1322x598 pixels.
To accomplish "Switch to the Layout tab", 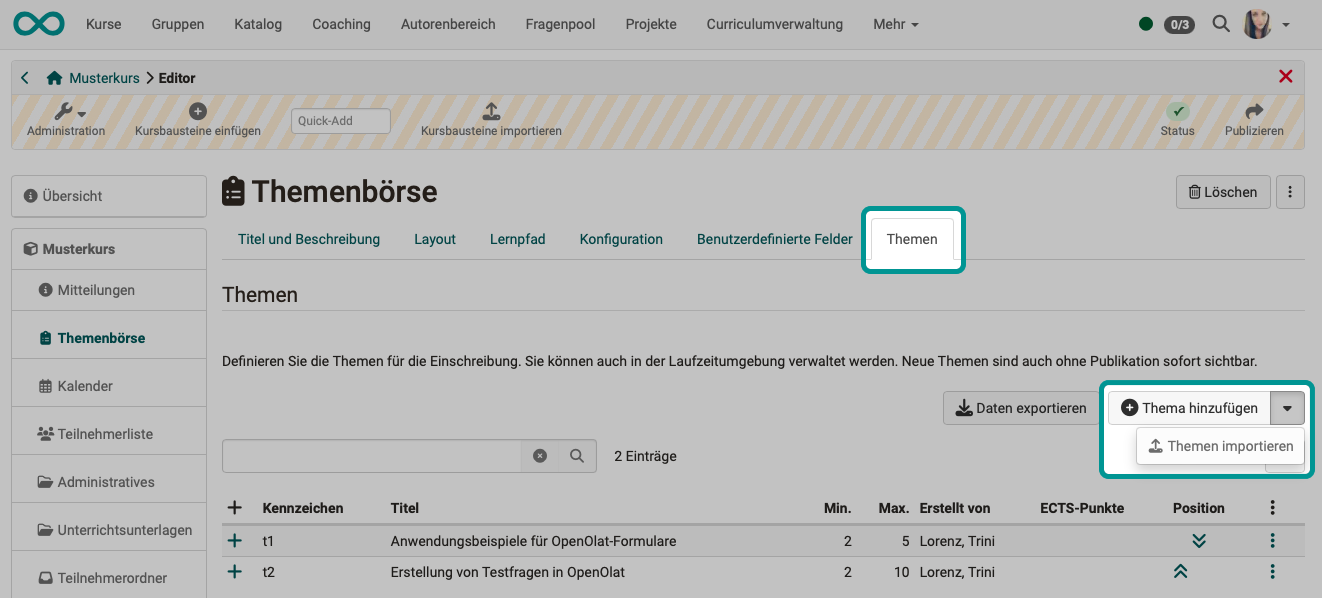I will pyautogui.click(x=434, y=239).
